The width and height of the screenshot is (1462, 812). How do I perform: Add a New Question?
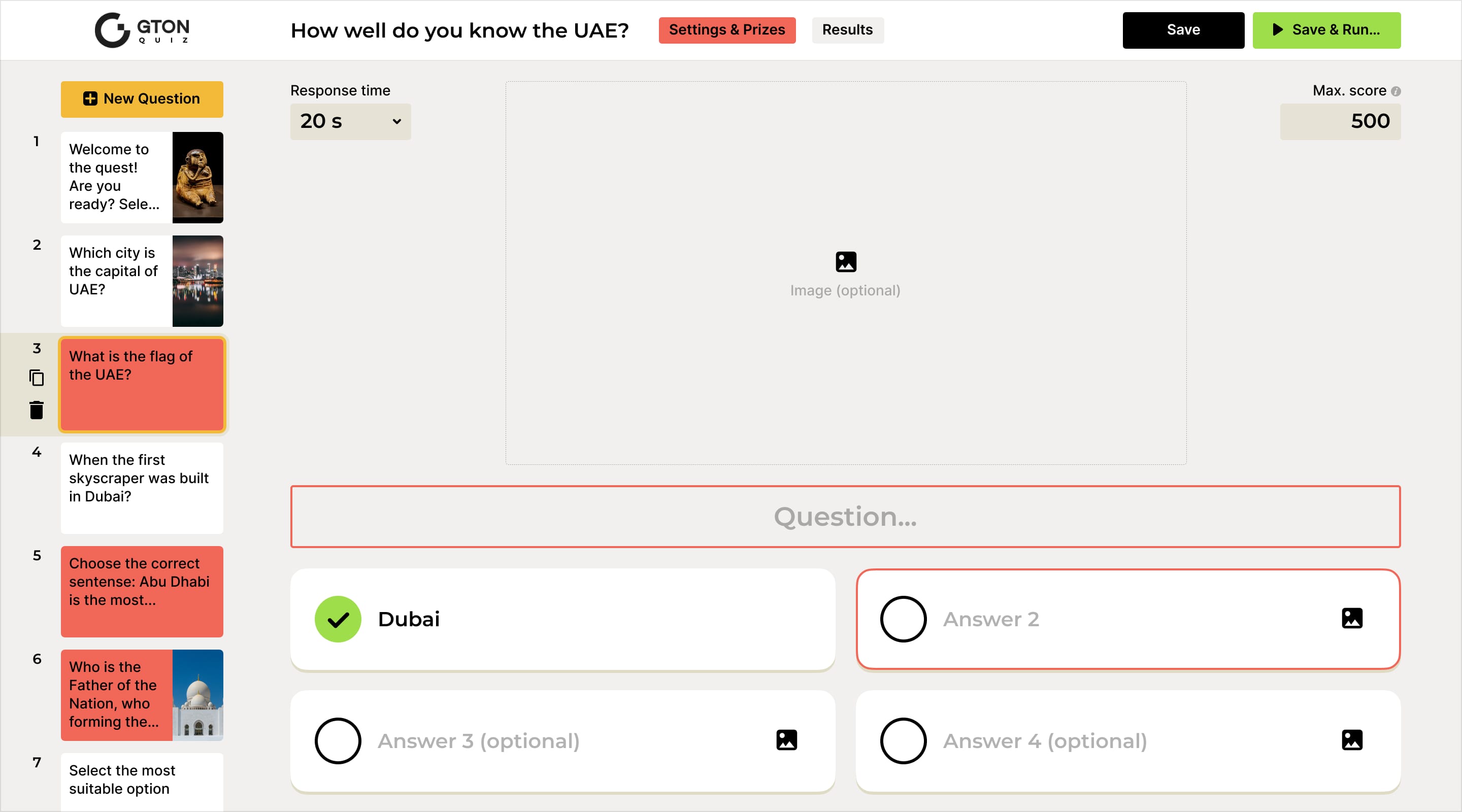tap(142, 99)
